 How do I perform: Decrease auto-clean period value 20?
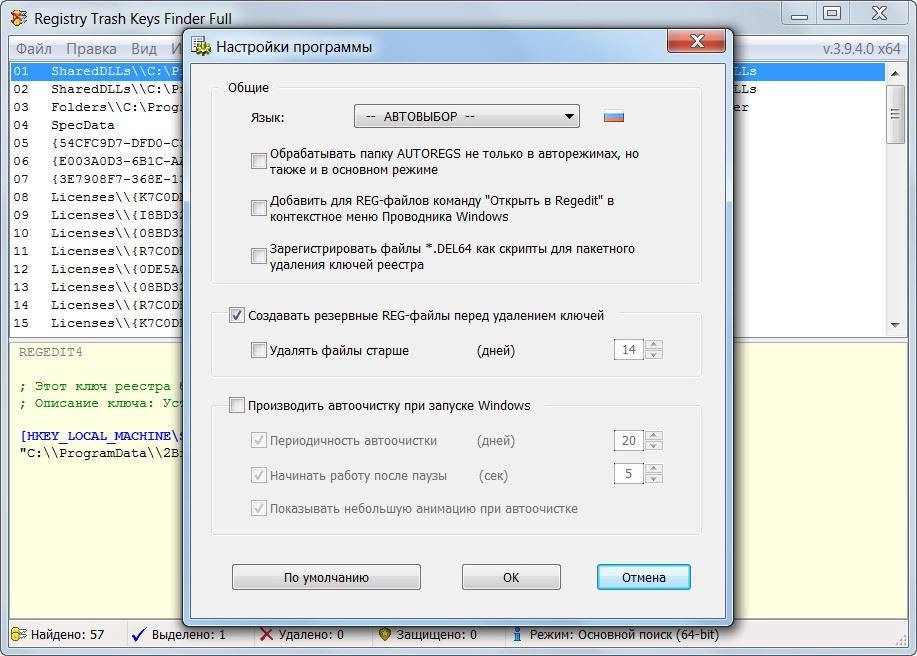point(654,445)
